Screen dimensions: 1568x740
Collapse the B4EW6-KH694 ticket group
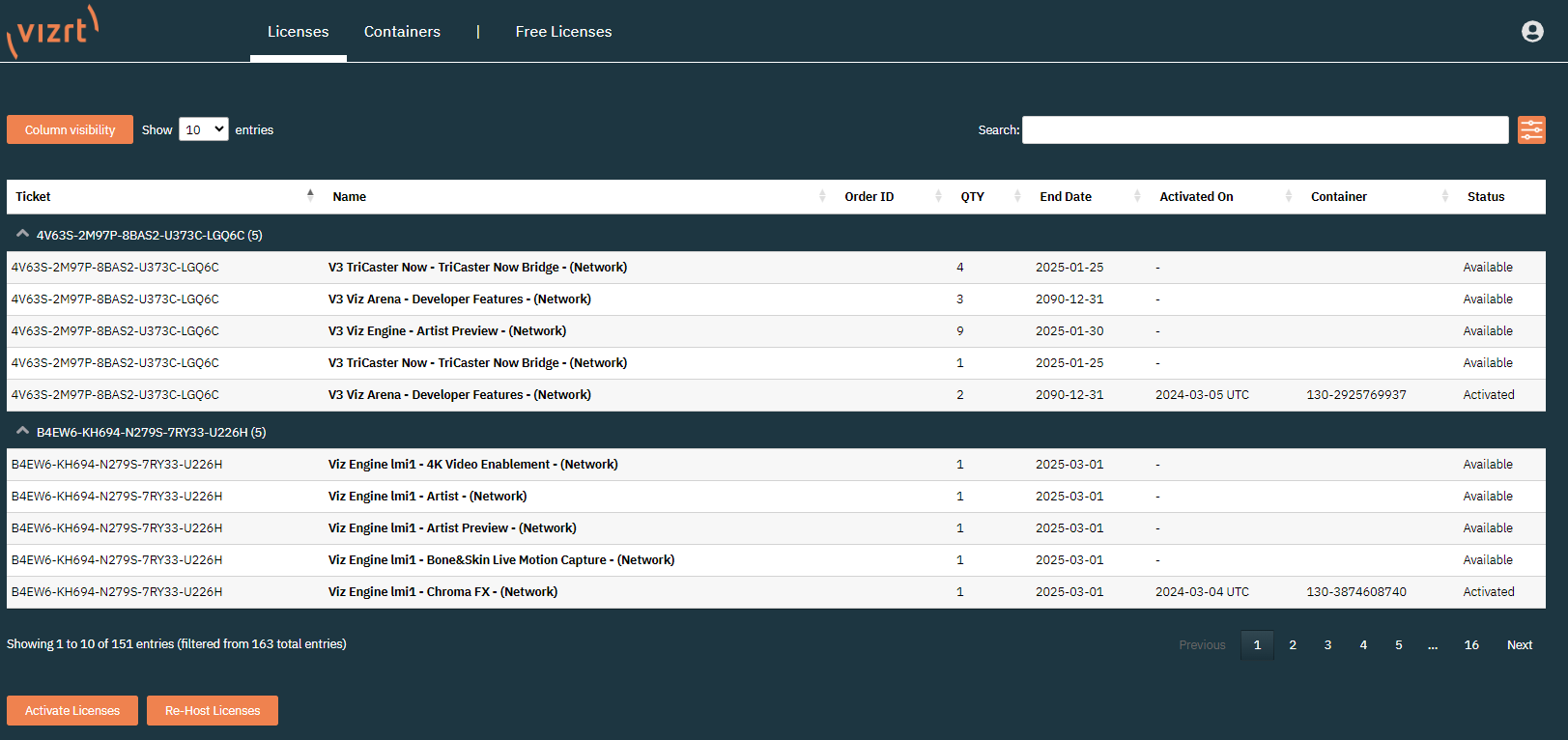click(x=23, y=432)
